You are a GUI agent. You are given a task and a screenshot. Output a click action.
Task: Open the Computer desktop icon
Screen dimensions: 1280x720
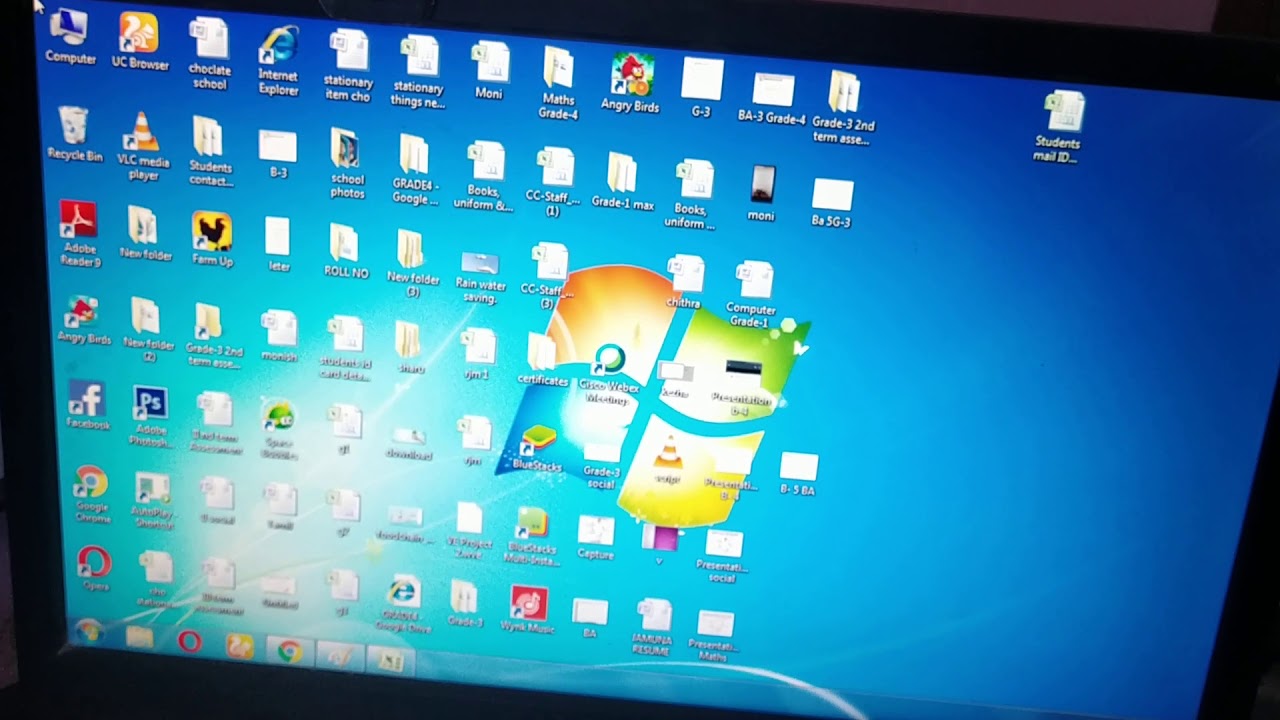pyautogui.click(x=70, y=37)
